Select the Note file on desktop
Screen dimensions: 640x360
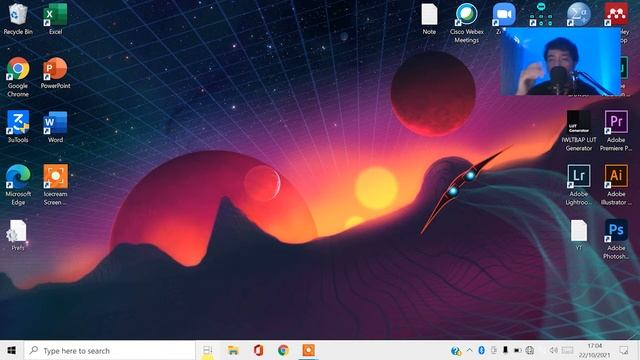point(429,19)
